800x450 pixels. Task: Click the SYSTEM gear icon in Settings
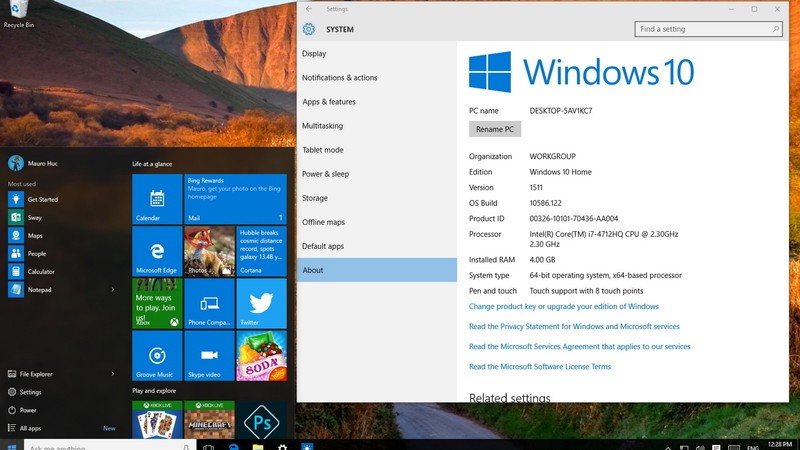tap(309, 29)
